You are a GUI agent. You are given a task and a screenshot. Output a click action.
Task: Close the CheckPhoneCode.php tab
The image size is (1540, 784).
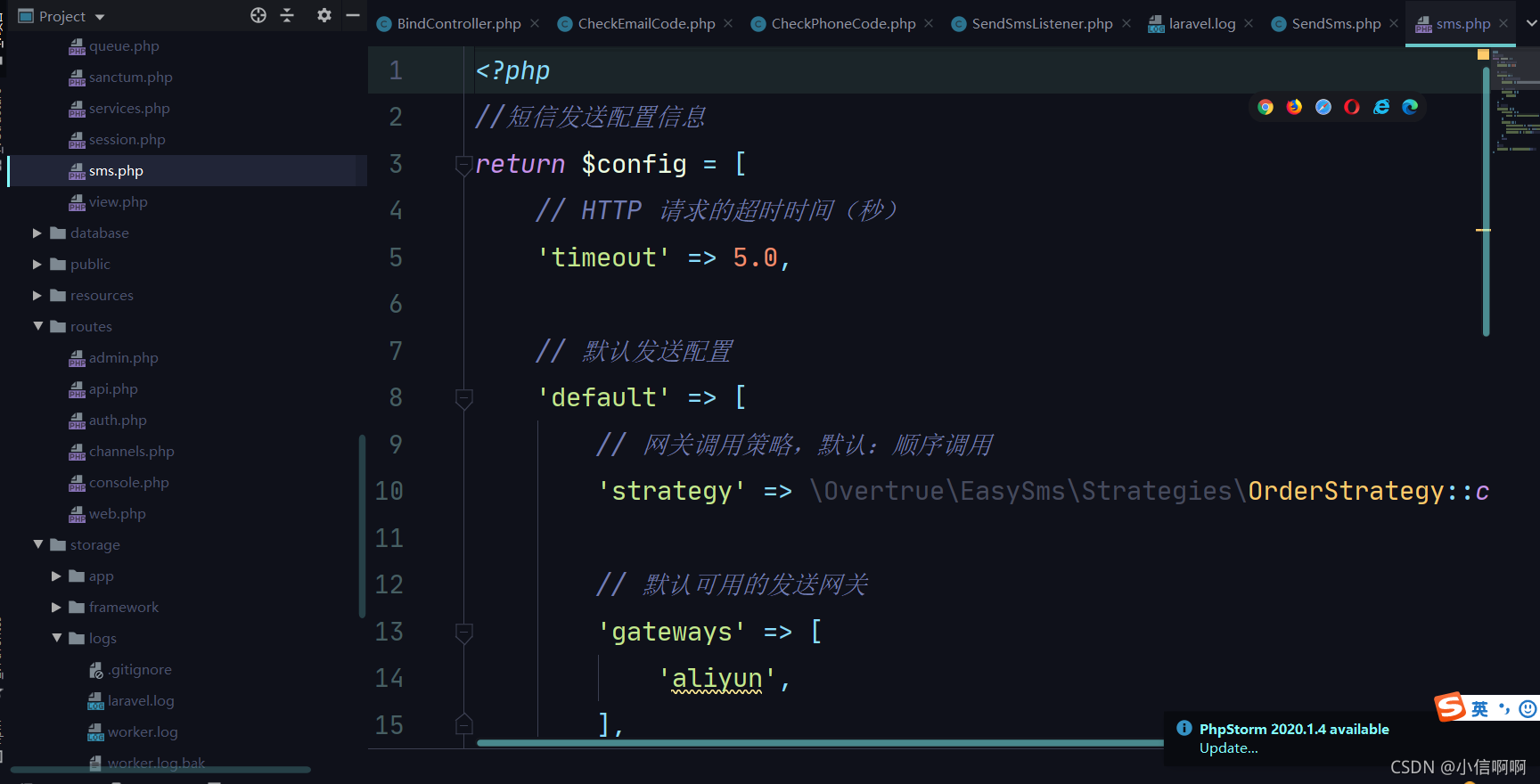(929, 23)
